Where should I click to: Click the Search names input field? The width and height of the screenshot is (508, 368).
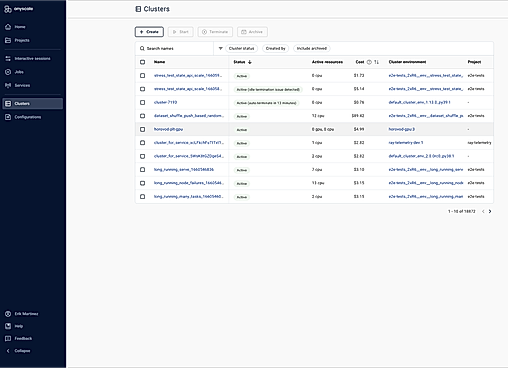pyautogui.click(x=174, y=49)
